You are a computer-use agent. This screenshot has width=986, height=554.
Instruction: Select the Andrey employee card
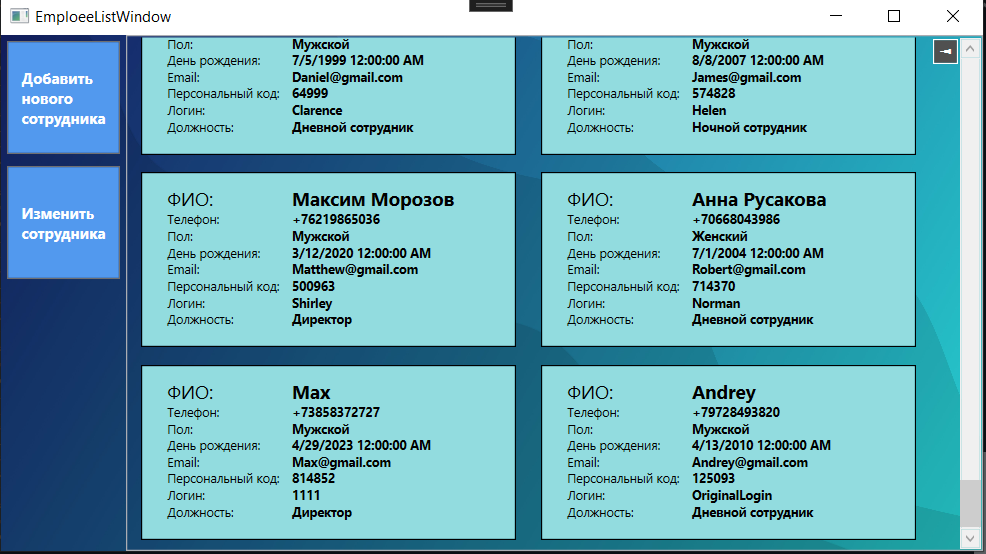pos(728,452)
